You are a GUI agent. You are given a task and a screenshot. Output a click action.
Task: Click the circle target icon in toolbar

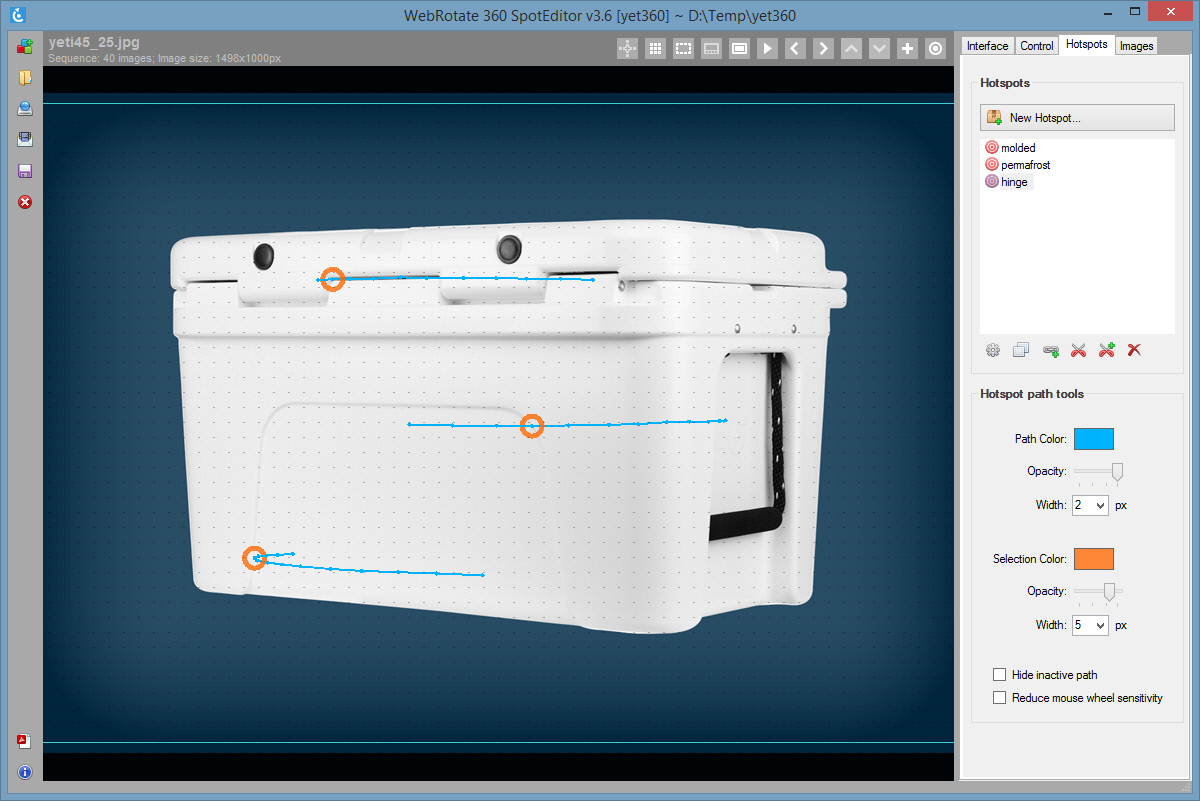pos(935,48)
